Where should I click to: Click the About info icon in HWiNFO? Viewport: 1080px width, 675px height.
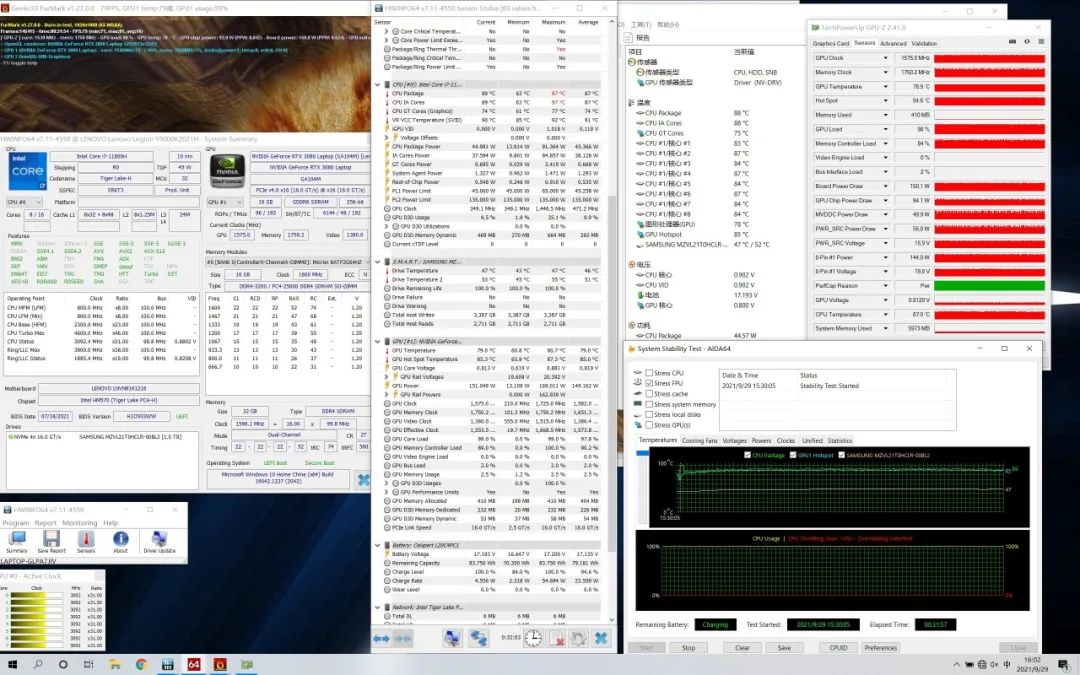[x=120, y=540]
